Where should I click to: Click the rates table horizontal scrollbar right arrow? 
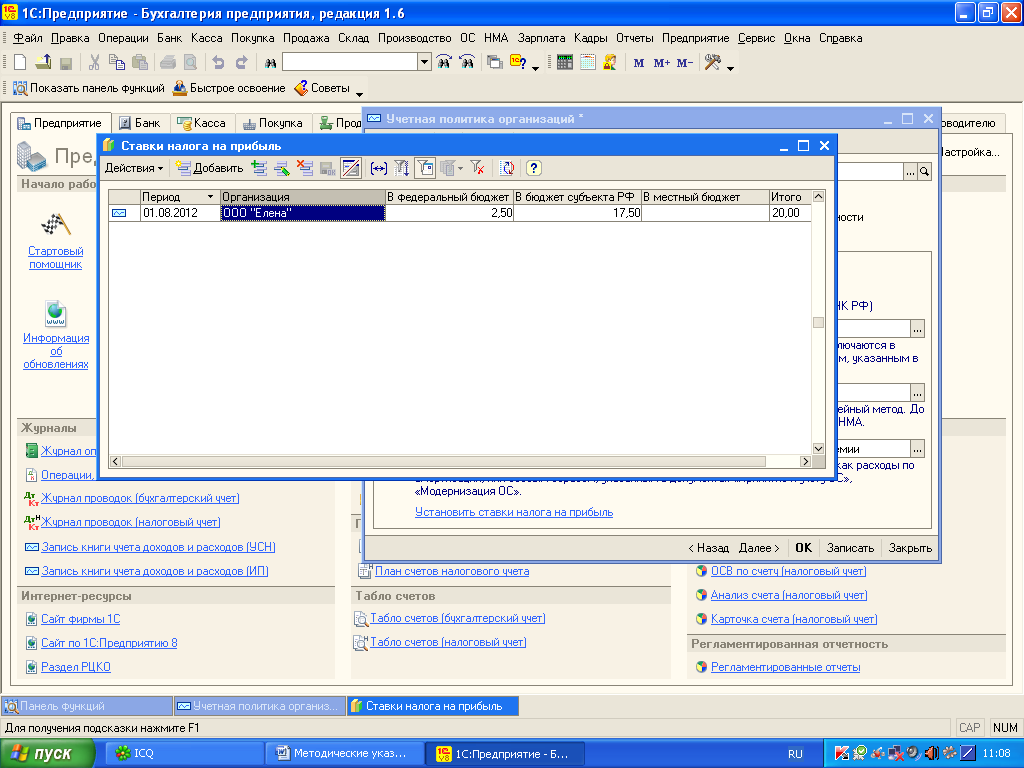[x=805, y=461]
